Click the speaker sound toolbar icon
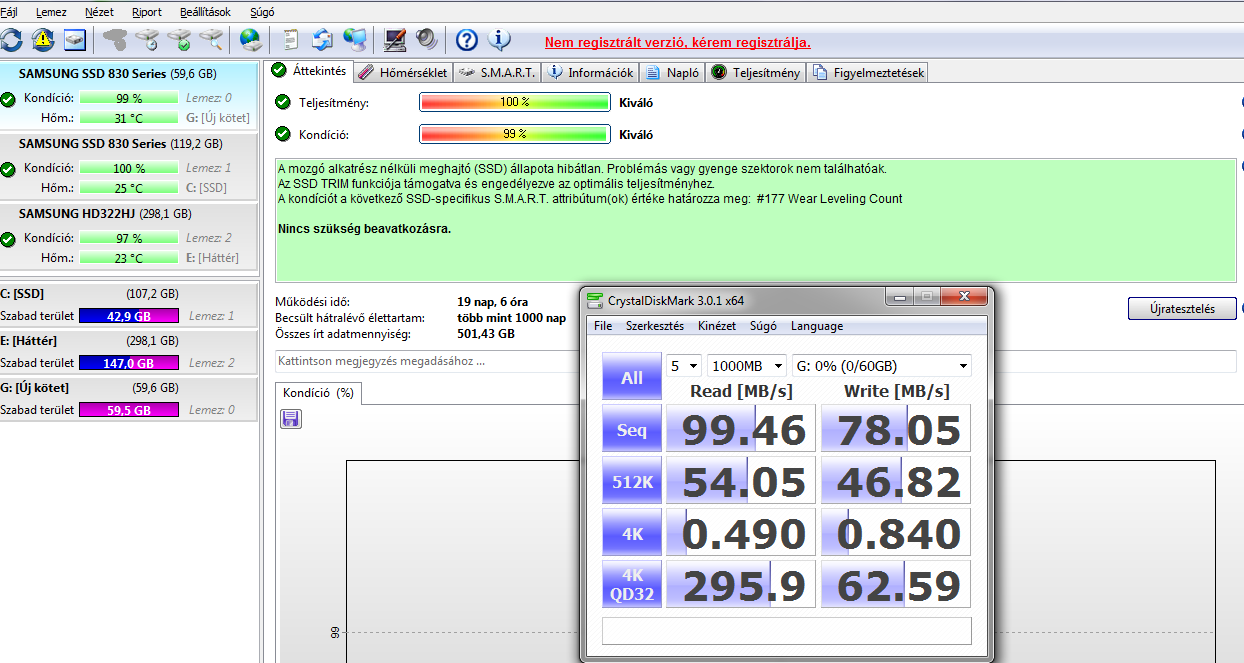This screenshot has width=1244, height=663. (x=427, y=40)
